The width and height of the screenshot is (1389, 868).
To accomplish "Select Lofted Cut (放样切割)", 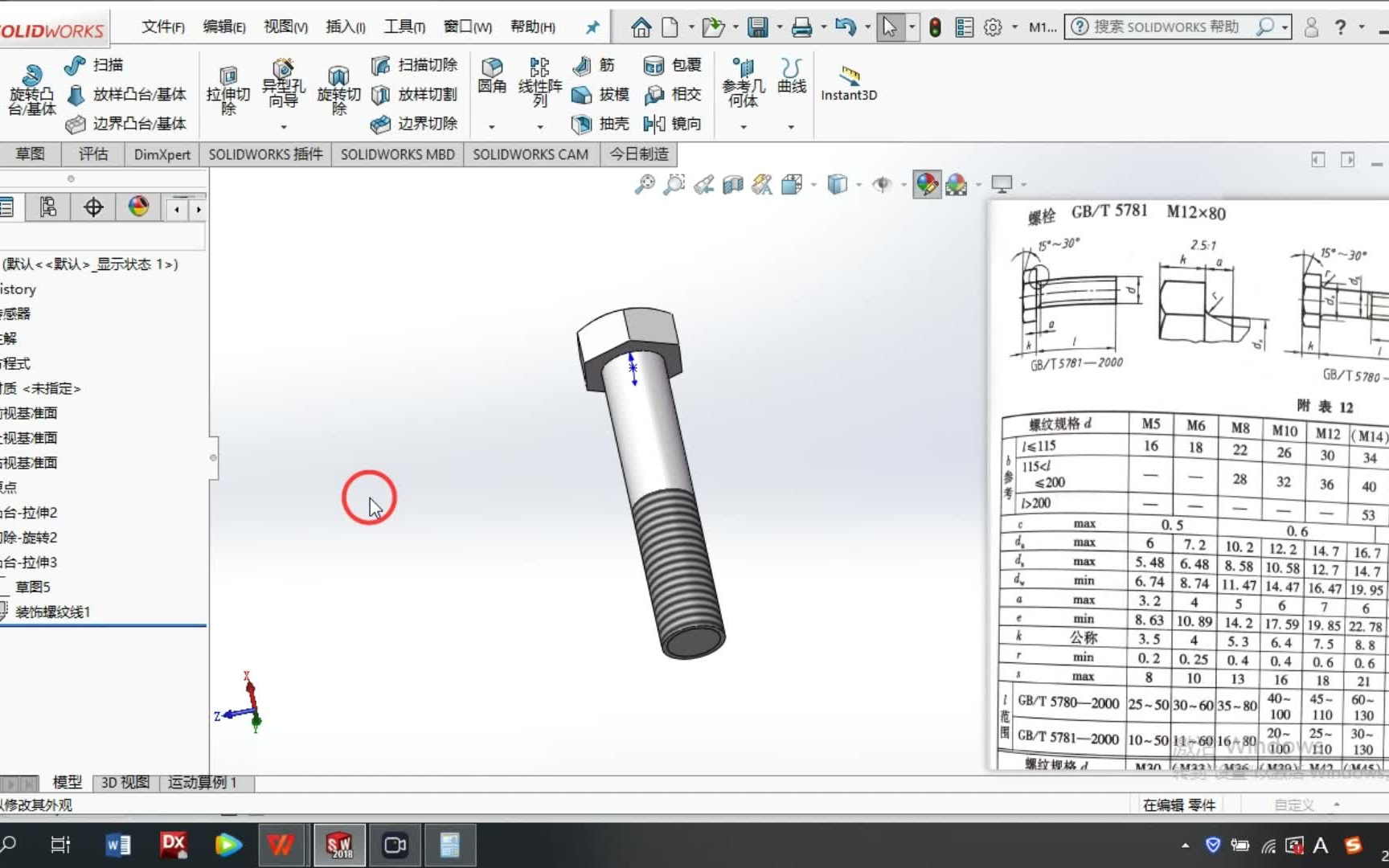I will pos(415,95).
